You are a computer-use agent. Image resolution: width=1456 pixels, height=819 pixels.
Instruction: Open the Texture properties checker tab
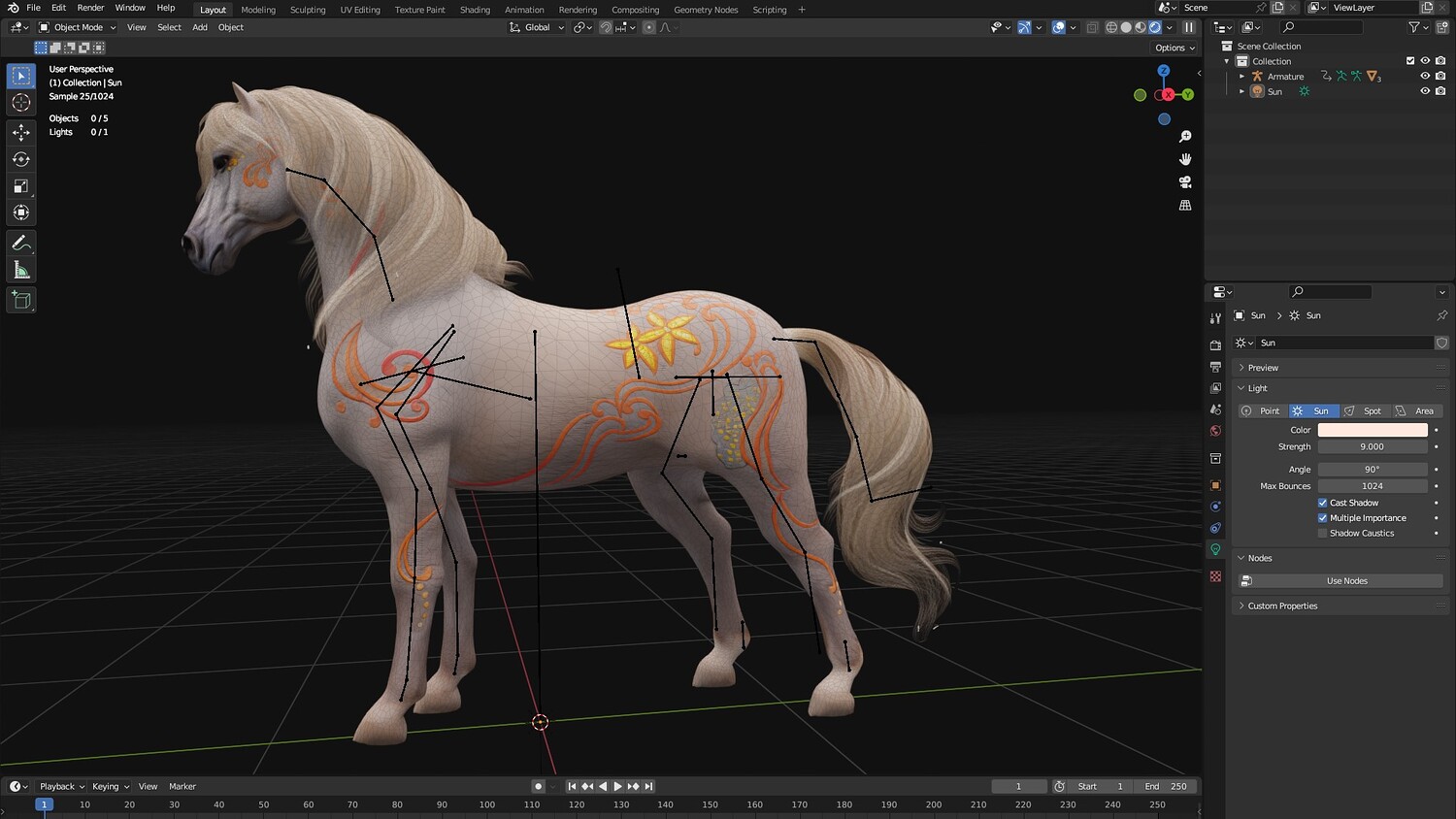[x=1215, y=576]
